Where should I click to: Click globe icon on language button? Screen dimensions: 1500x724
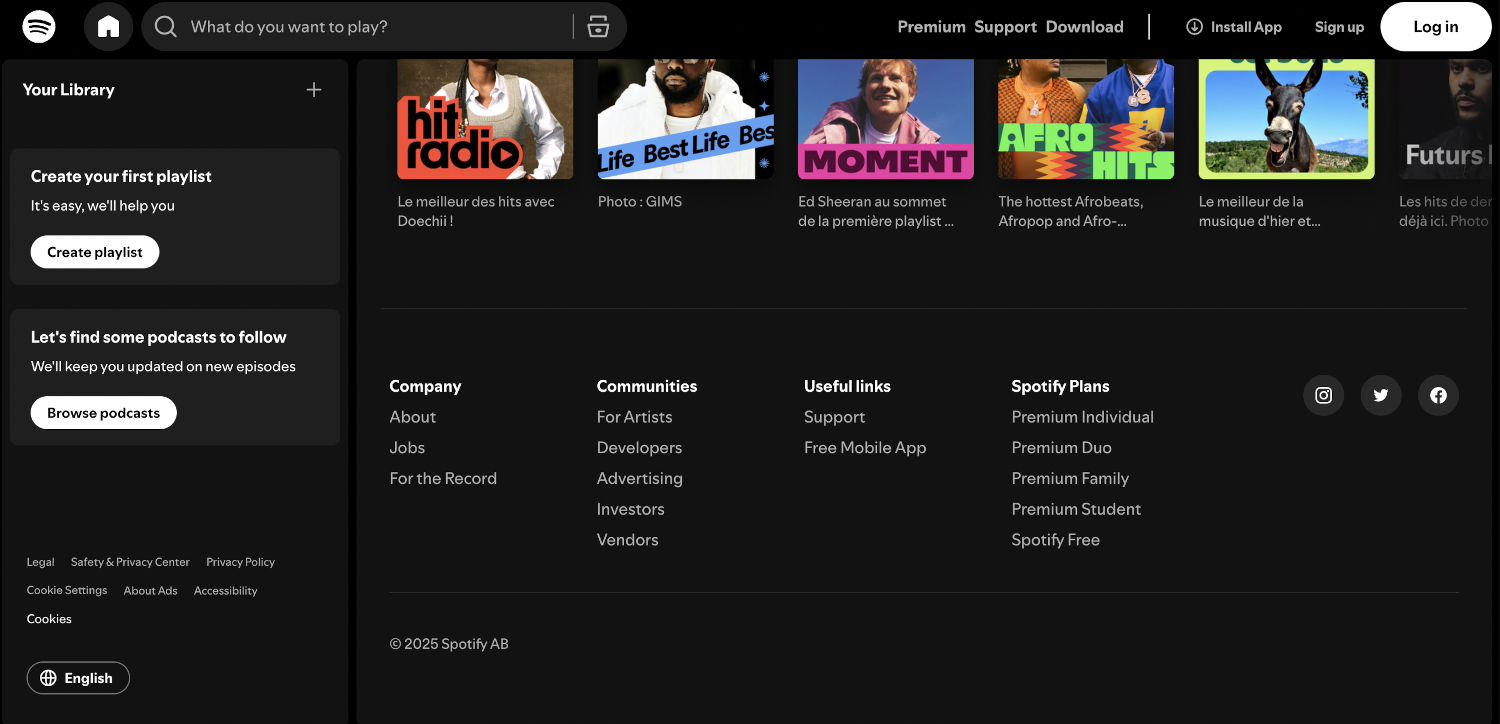pyautogui.click(x=48, y=678)
